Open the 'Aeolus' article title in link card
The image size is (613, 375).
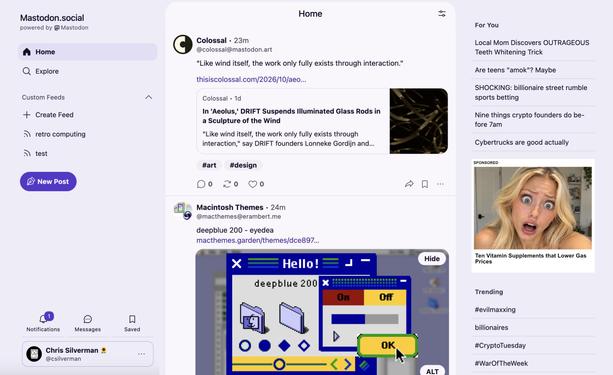[291, 116]
